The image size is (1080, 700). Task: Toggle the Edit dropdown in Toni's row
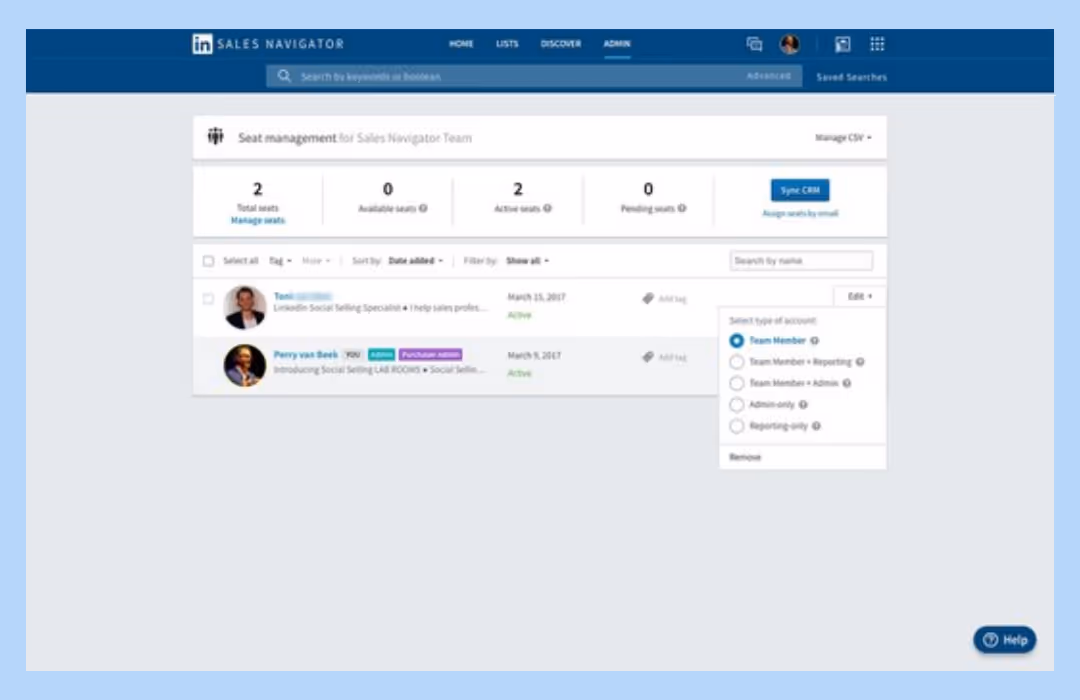pyautogui.click(x=860, y=296)
